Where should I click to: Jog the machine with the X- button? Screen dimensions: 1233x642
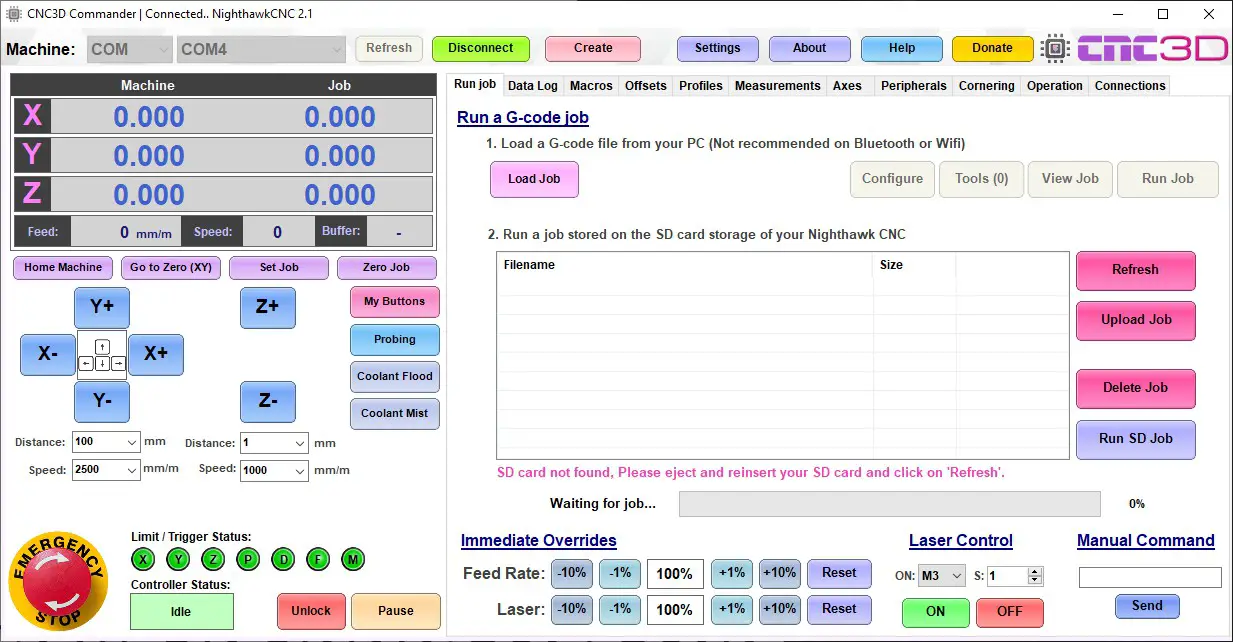coord(48,355)
